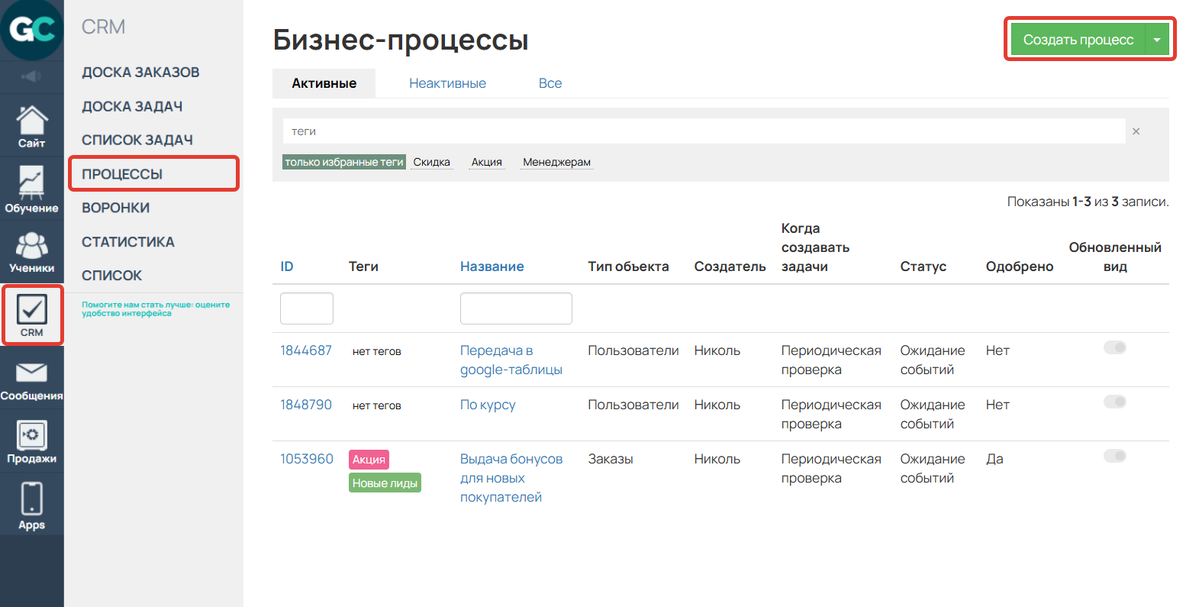The width and height of the screenshot is (1199, 607).
Task: Open the Apps phone icon
Action: click(32, 505)
